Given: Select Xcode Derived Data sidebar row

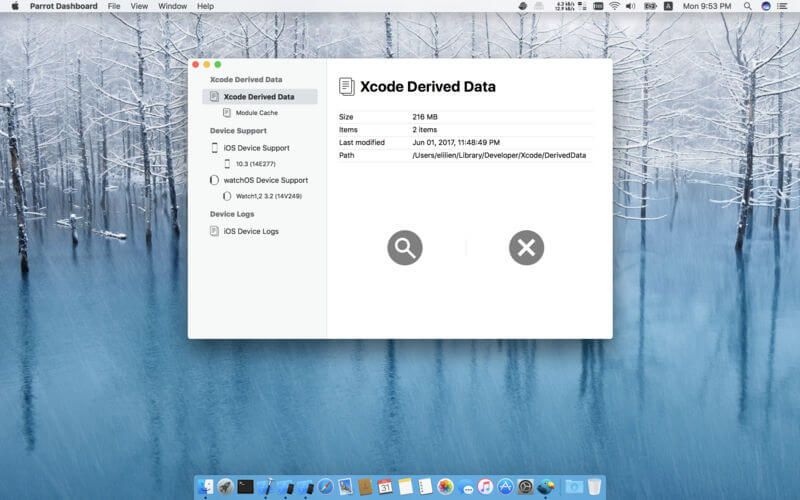Looking at the screenshot, I should pyautogui.click(x=260, y=96).
